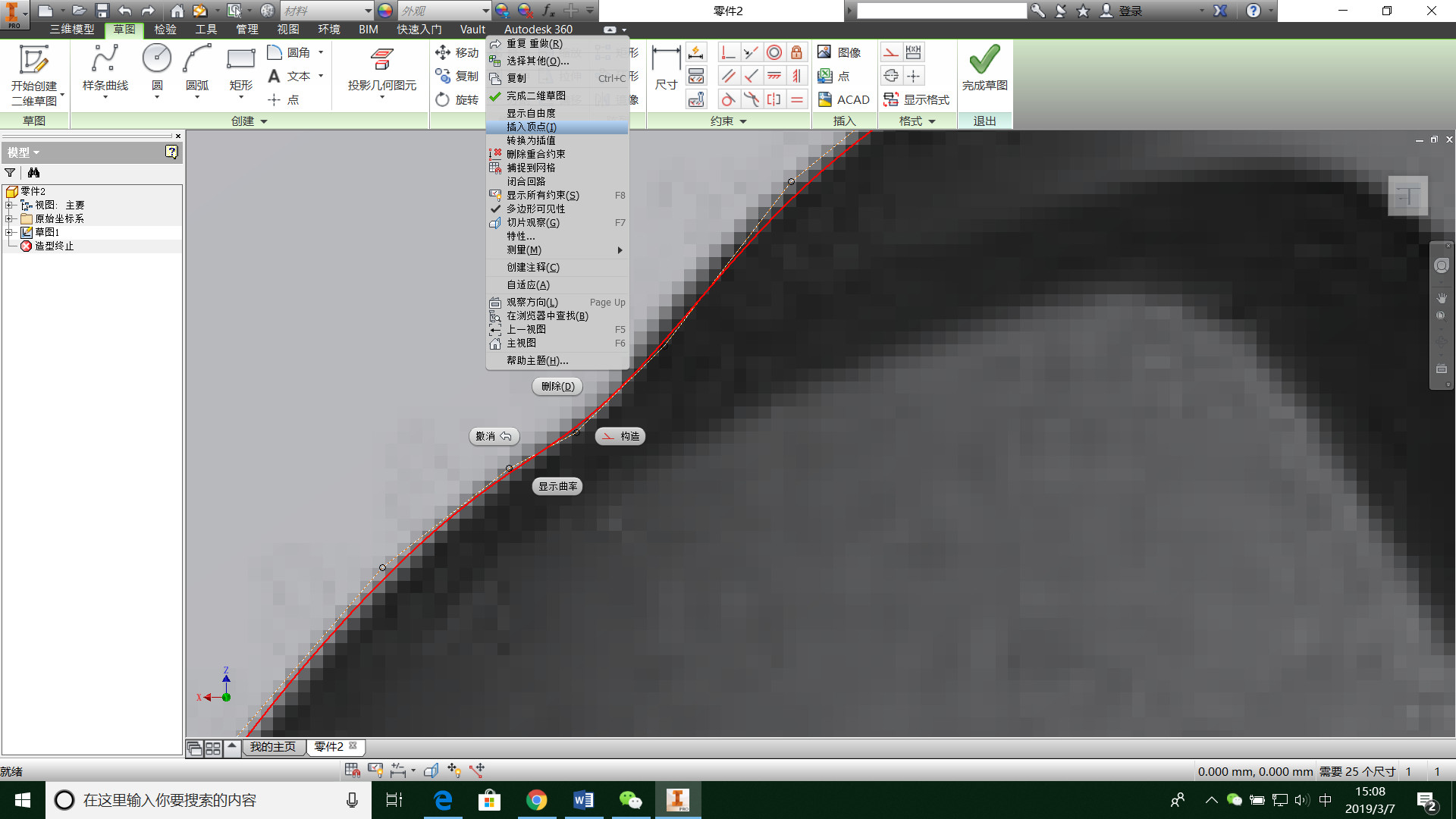The image size is (1456, 819).
Task: Click the 删除(D) marking menu button
Action: click(x=557, y=386)
